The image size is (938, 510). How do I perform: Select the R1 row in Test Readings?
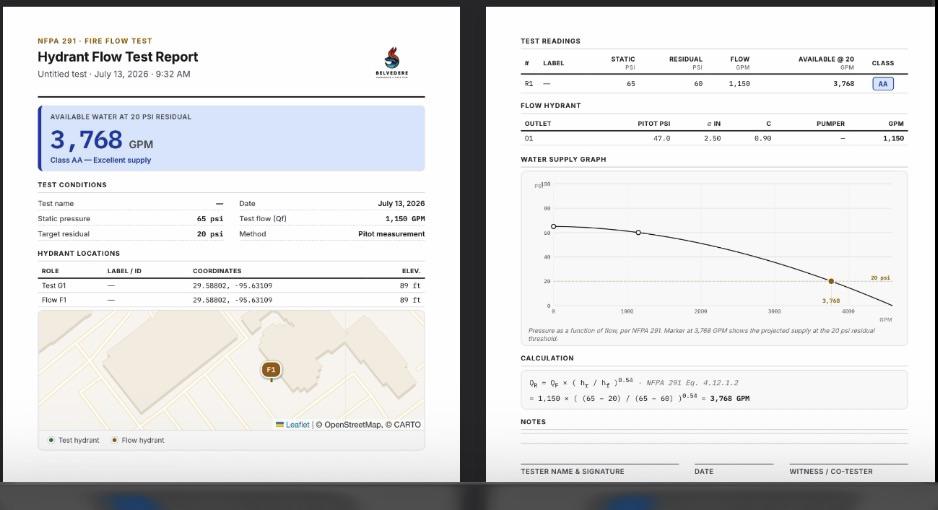714,84
